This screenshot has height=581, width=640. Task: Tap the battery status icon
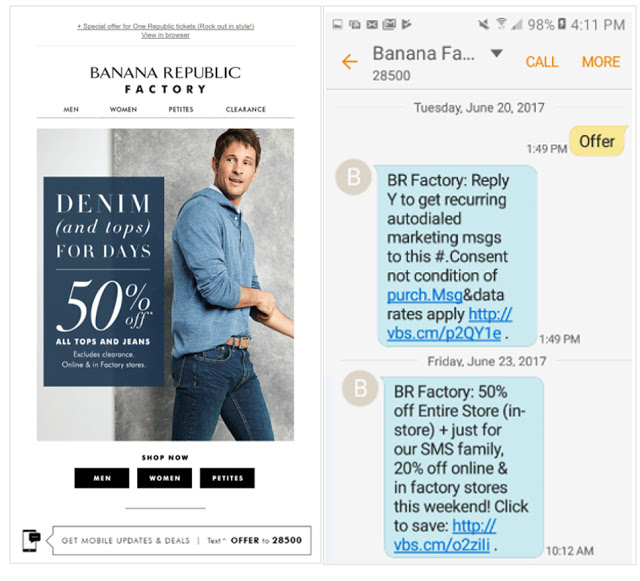click(x=562, y=24)
